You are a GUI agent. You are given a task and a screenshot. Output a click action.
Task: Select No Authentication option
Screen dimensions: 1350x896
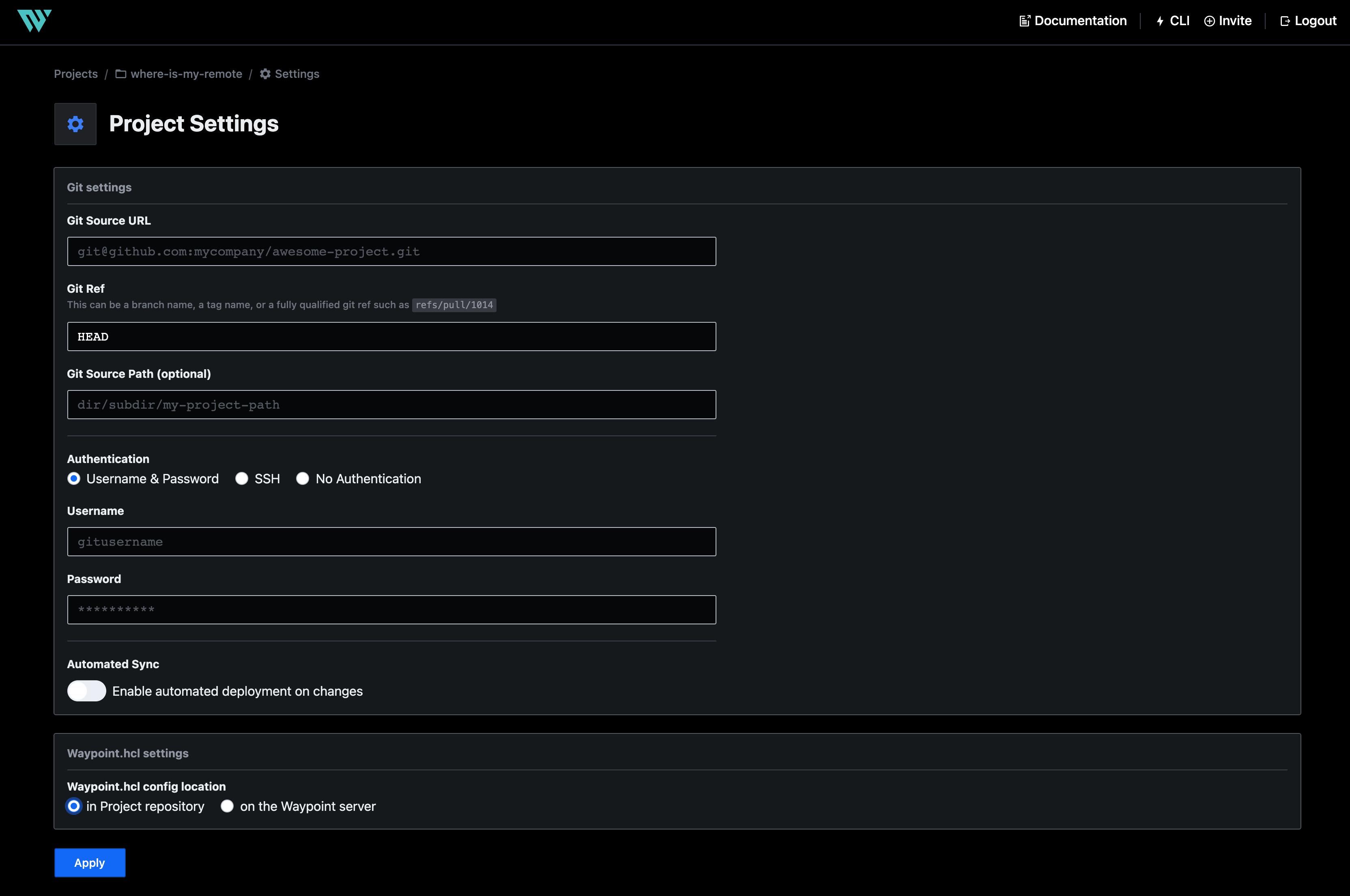tap(303, 479)
